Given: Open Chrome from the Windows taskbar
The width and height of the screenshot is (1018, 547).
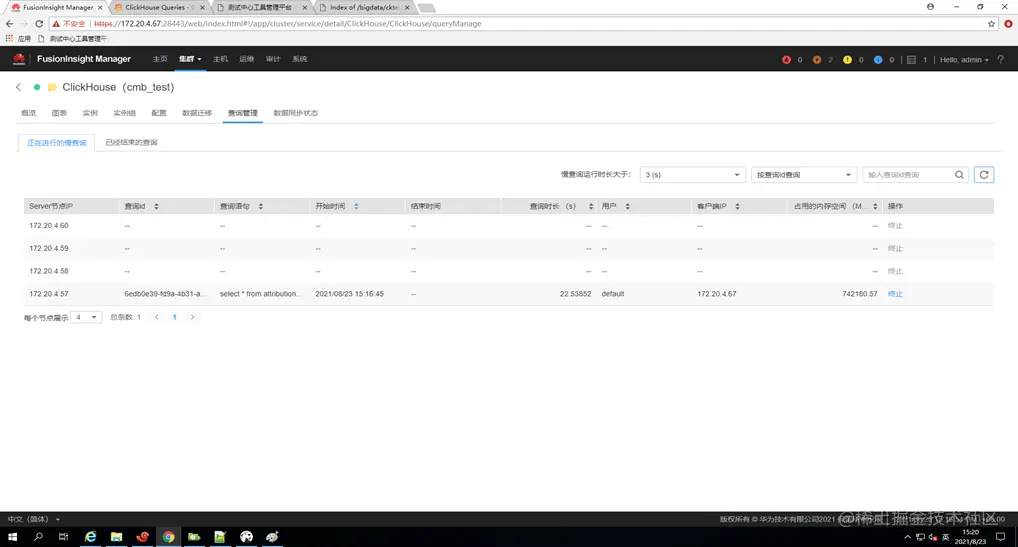Looking at the screenshot, I should coord(168,537).
